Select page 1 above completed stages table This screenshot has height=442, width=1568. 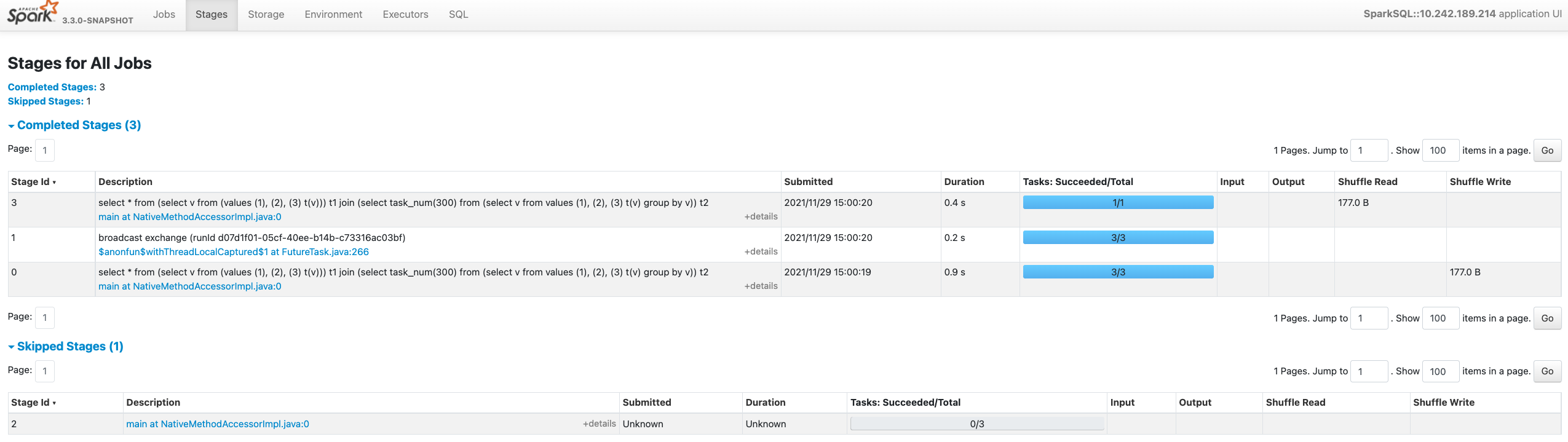[x=45, y=151]
